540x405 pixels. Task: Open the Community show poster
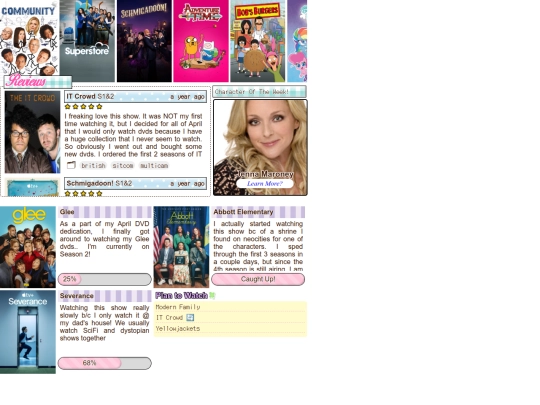29,38
